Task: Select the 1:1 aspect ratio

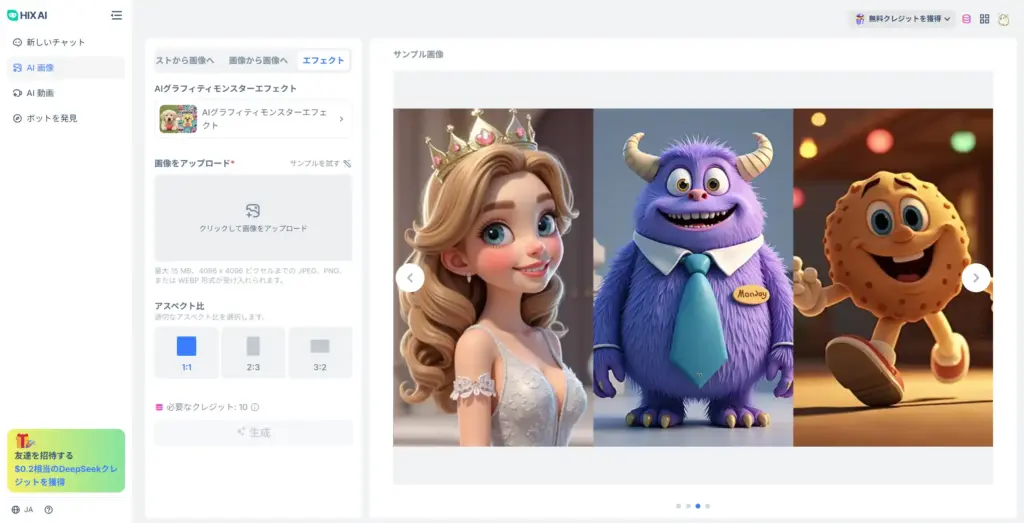Action: click(x=186, y=352)
